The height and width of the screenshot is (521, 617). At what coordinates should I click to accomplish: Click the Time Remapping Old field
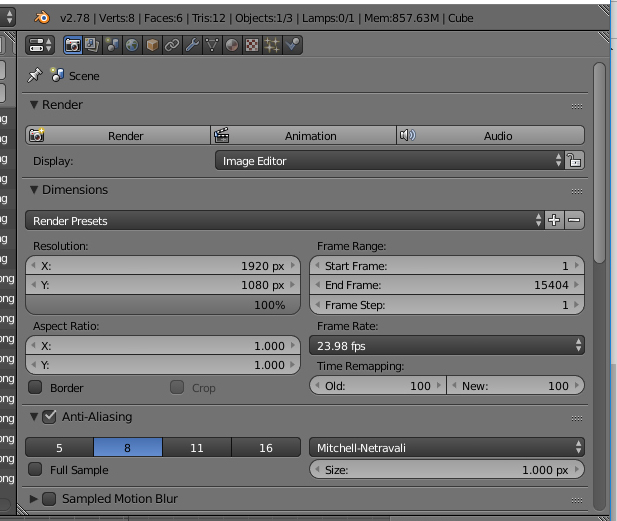tap(378, 386)
